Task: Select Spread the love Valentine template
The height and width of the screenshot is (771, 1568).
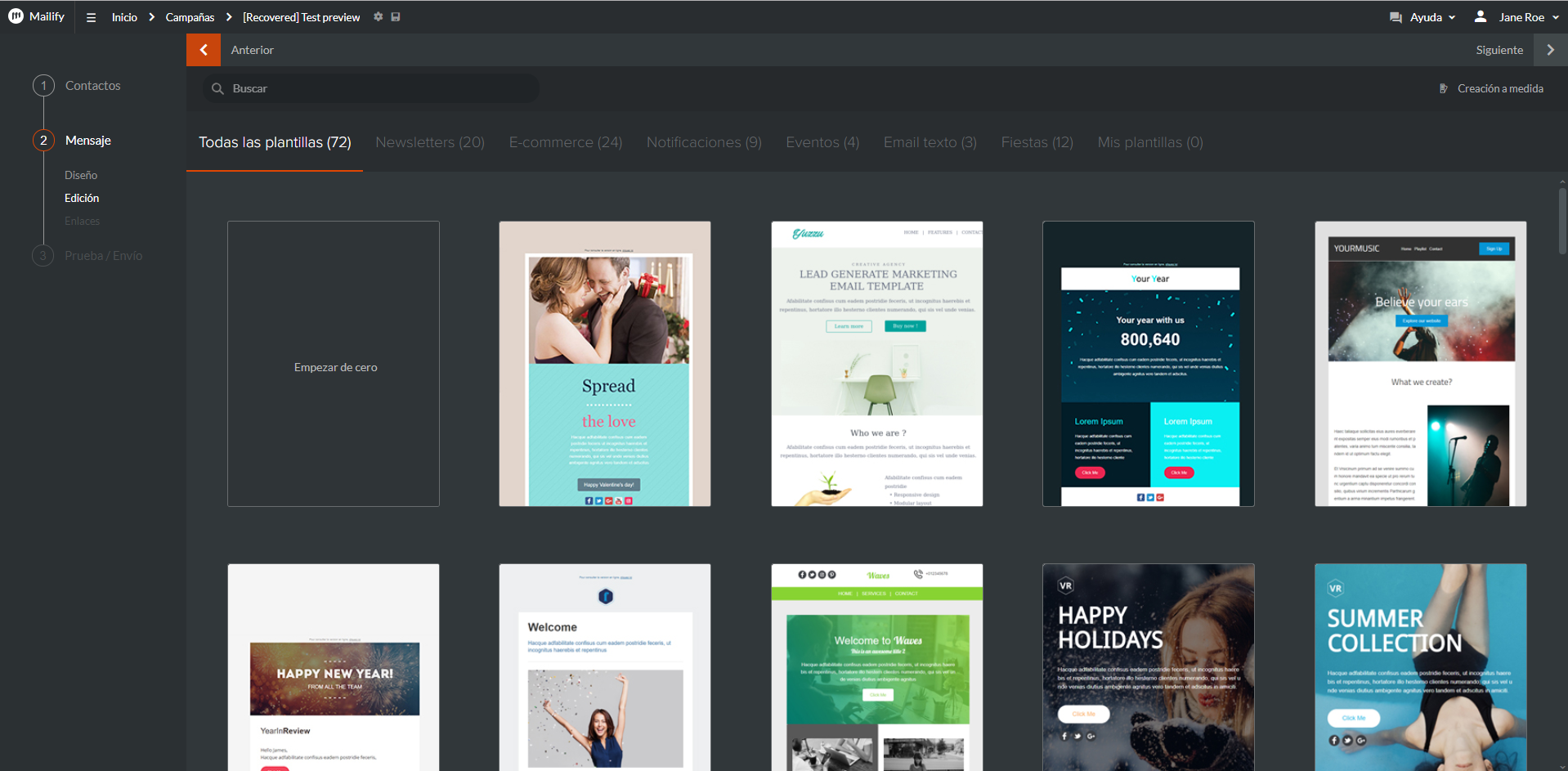Action: (605, 364)
